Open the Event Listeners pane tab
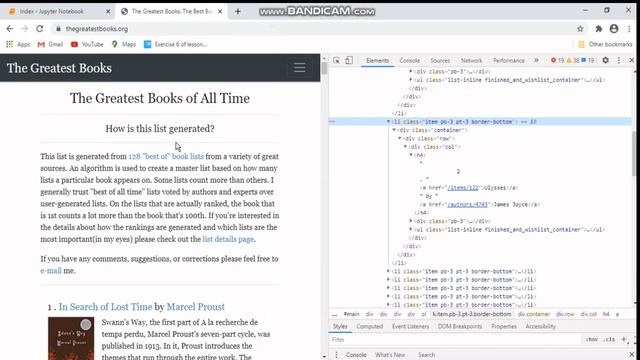 (410, 327)
